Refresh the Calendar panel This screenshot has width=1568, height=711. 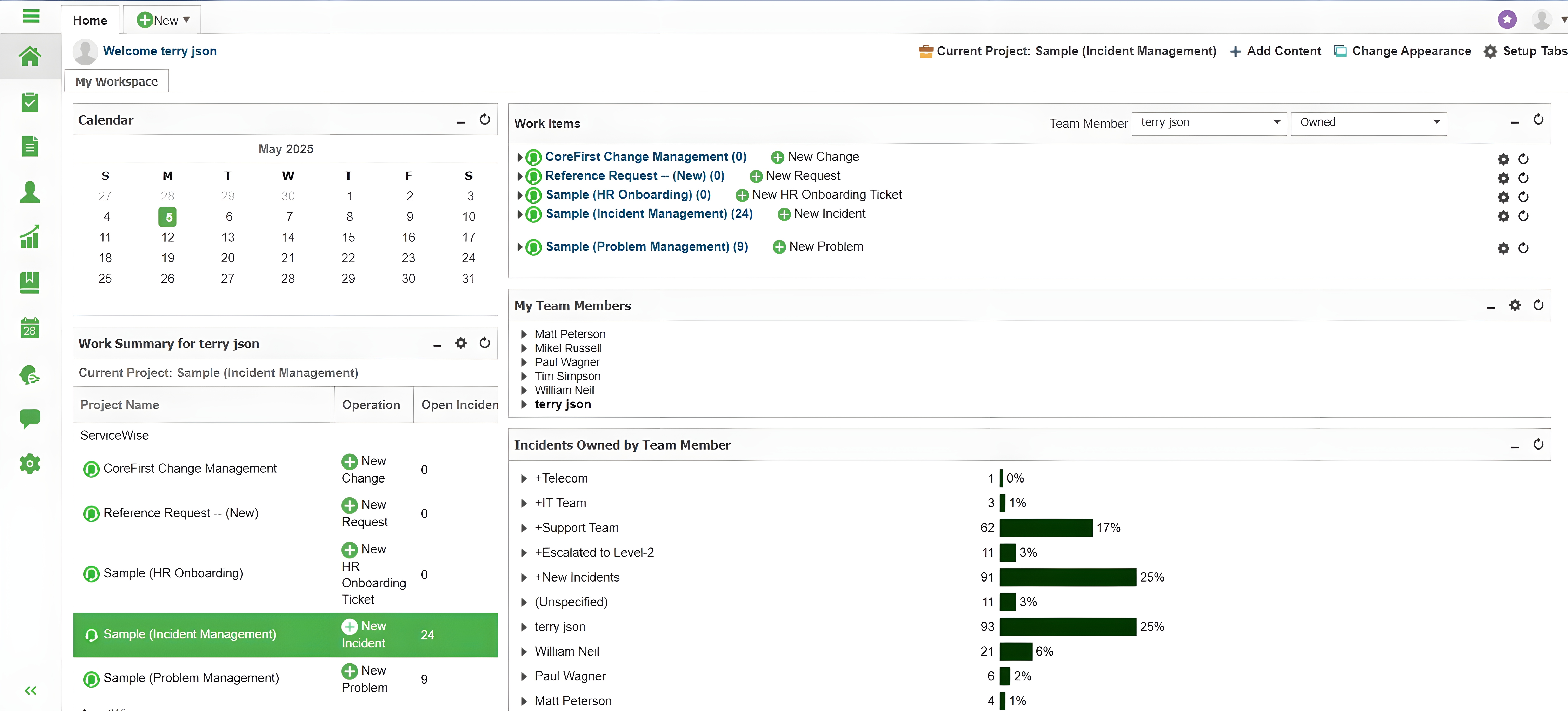[x=485, y=119]
